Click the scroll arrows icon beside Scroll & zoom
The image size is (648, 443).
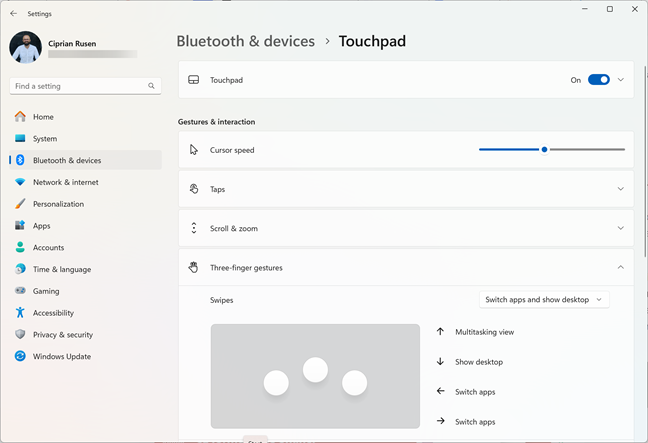click(x=193, y=228)
